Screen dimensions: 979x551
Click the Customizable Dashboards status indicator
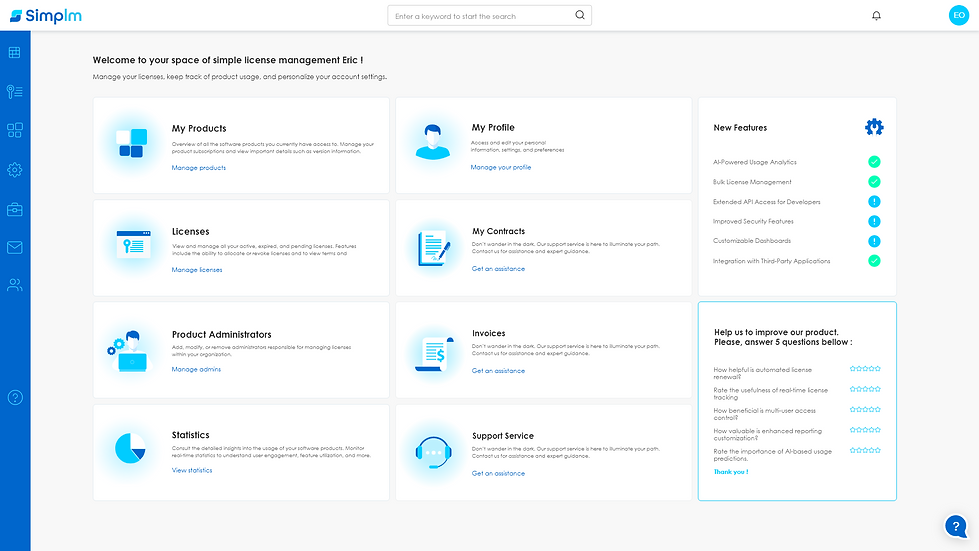(874, 241)
